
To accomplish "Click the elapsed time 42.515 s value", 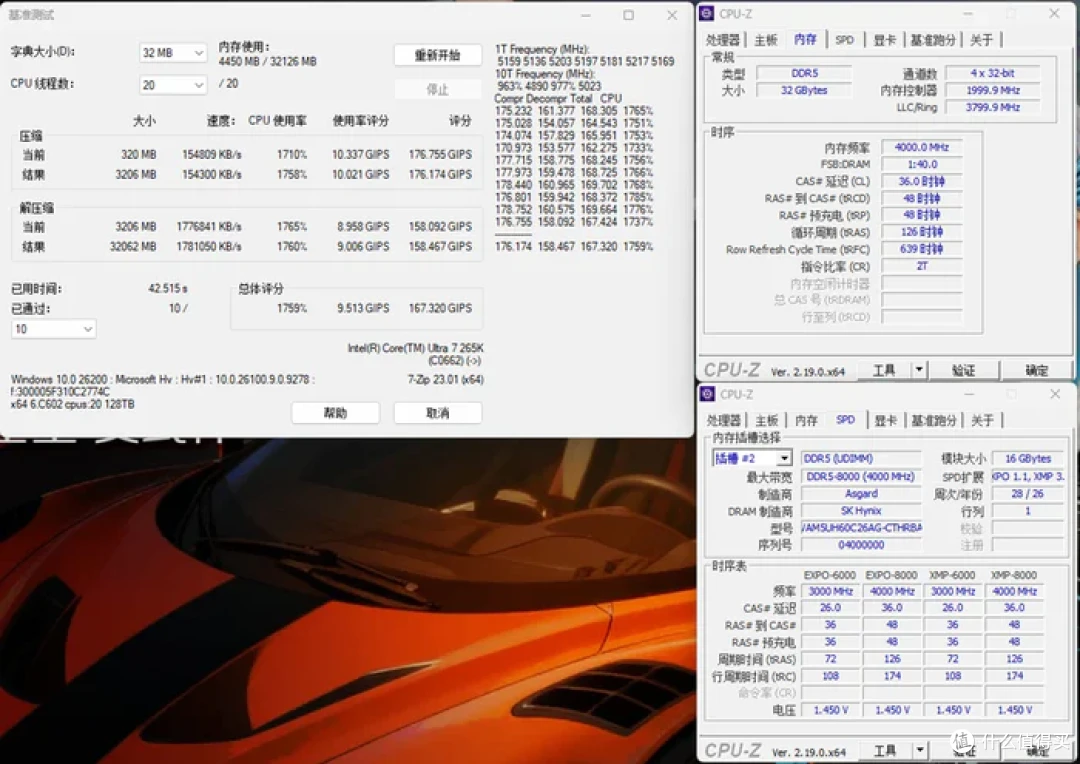I will [x=168, y=288].
